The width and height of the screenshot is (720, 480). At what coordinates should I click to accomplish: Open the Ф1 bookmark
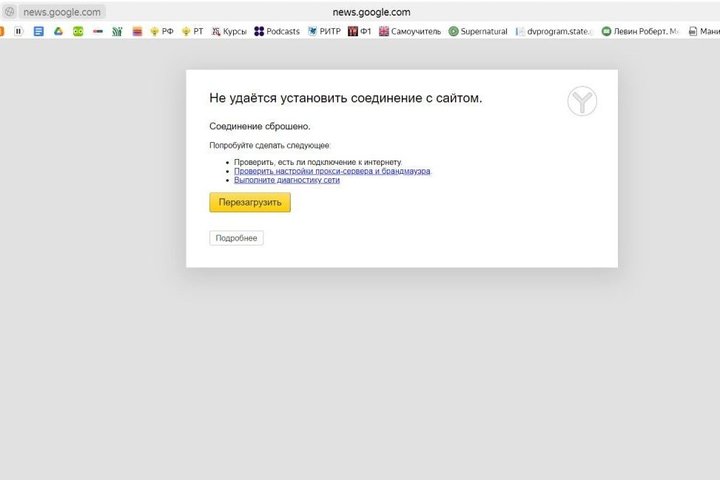[x=359, y=31]
